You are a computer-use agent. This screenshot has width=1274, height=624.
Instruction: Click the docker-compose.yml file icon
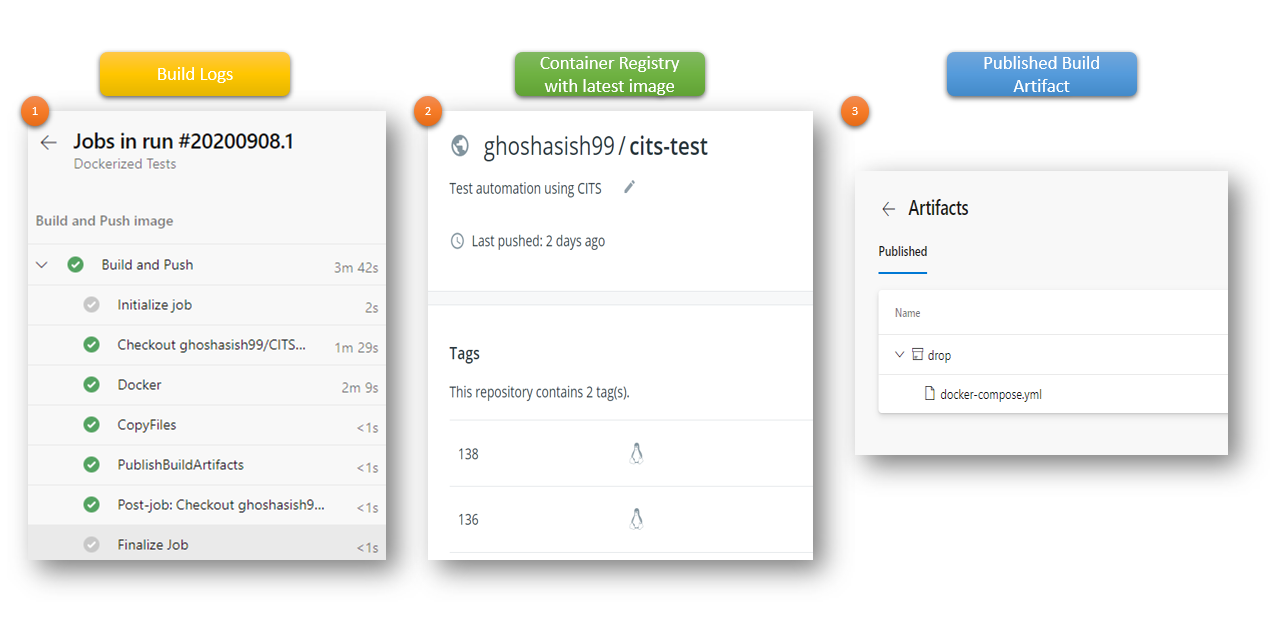click(930, 394)
